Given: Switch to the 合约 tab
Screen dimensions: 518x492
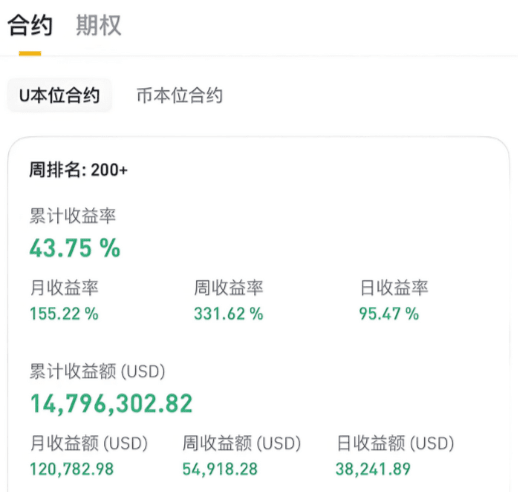Looking at the screenshot, I should [x=30, y=25].
